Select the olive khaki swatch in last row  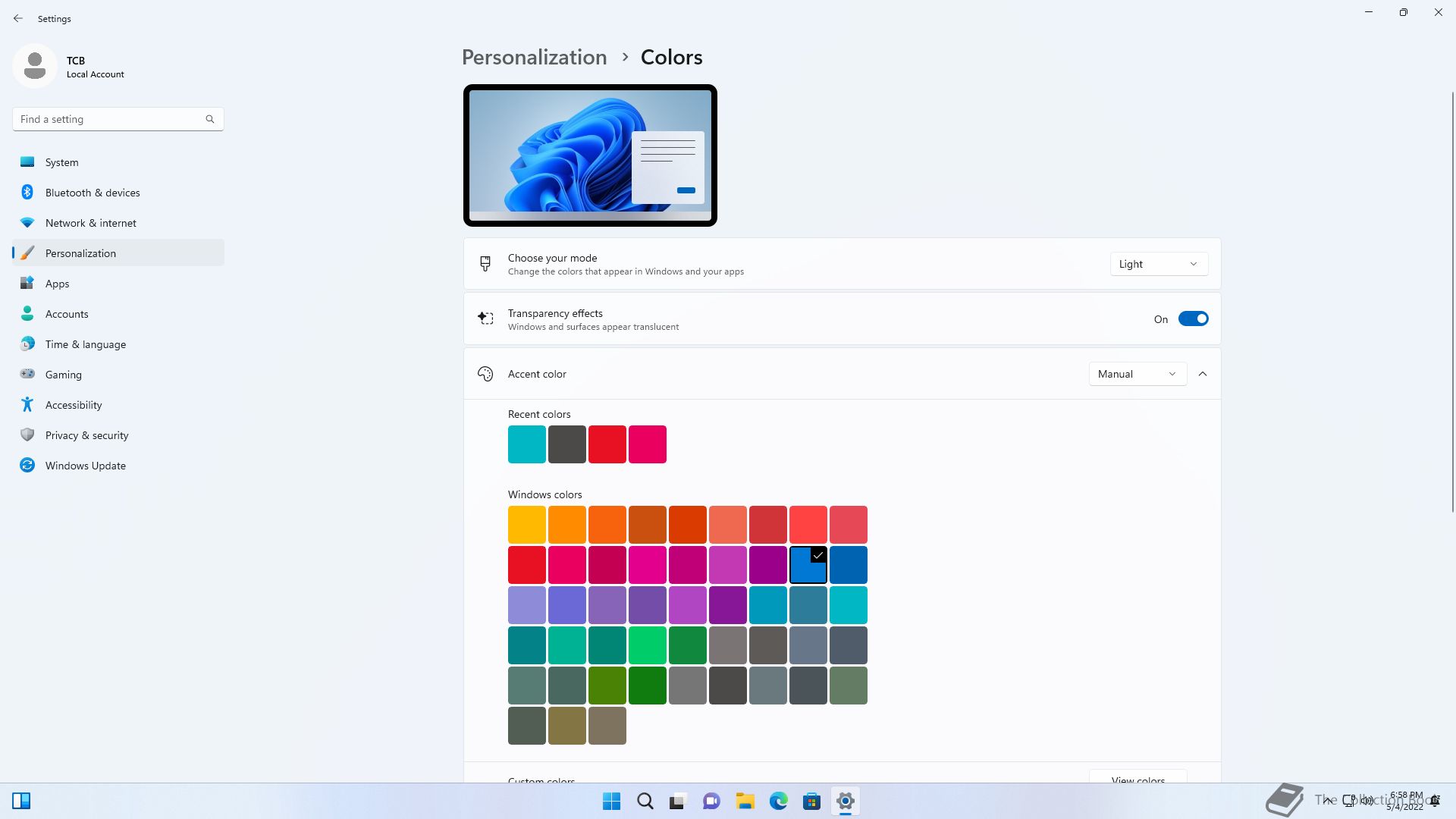(567, 726)
